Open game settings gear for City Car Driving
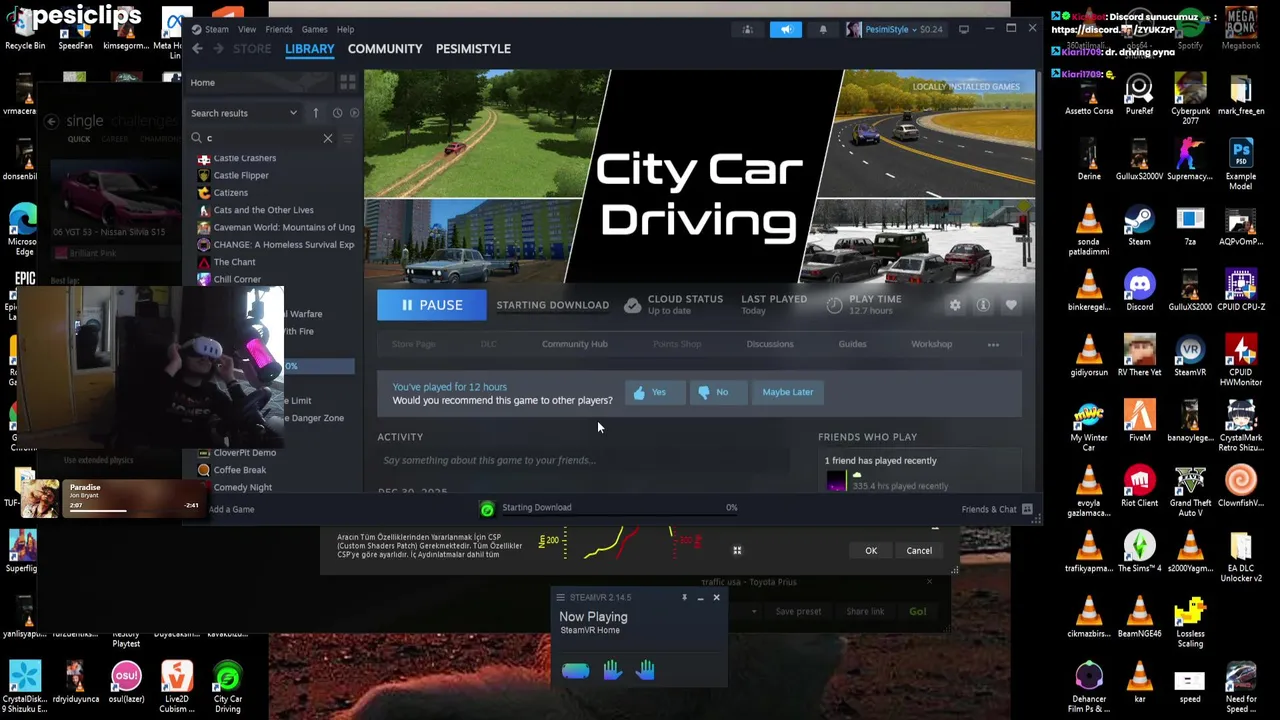 [955, 305]
